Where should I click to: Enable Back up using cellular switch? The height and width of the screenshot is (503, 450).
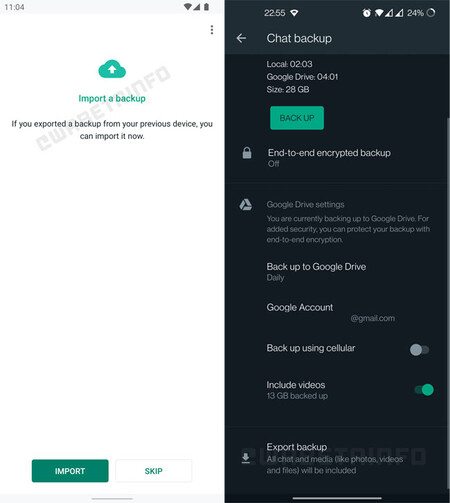419,350
